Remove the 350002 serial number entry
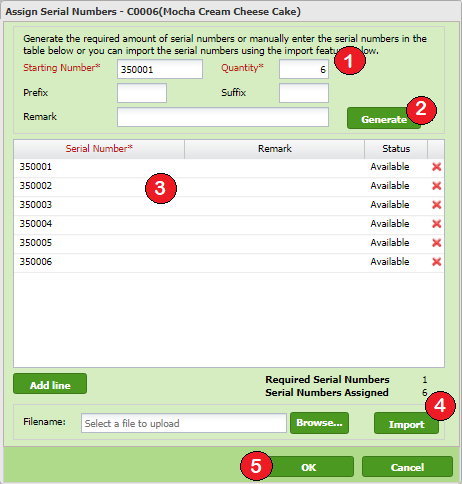 436,186
